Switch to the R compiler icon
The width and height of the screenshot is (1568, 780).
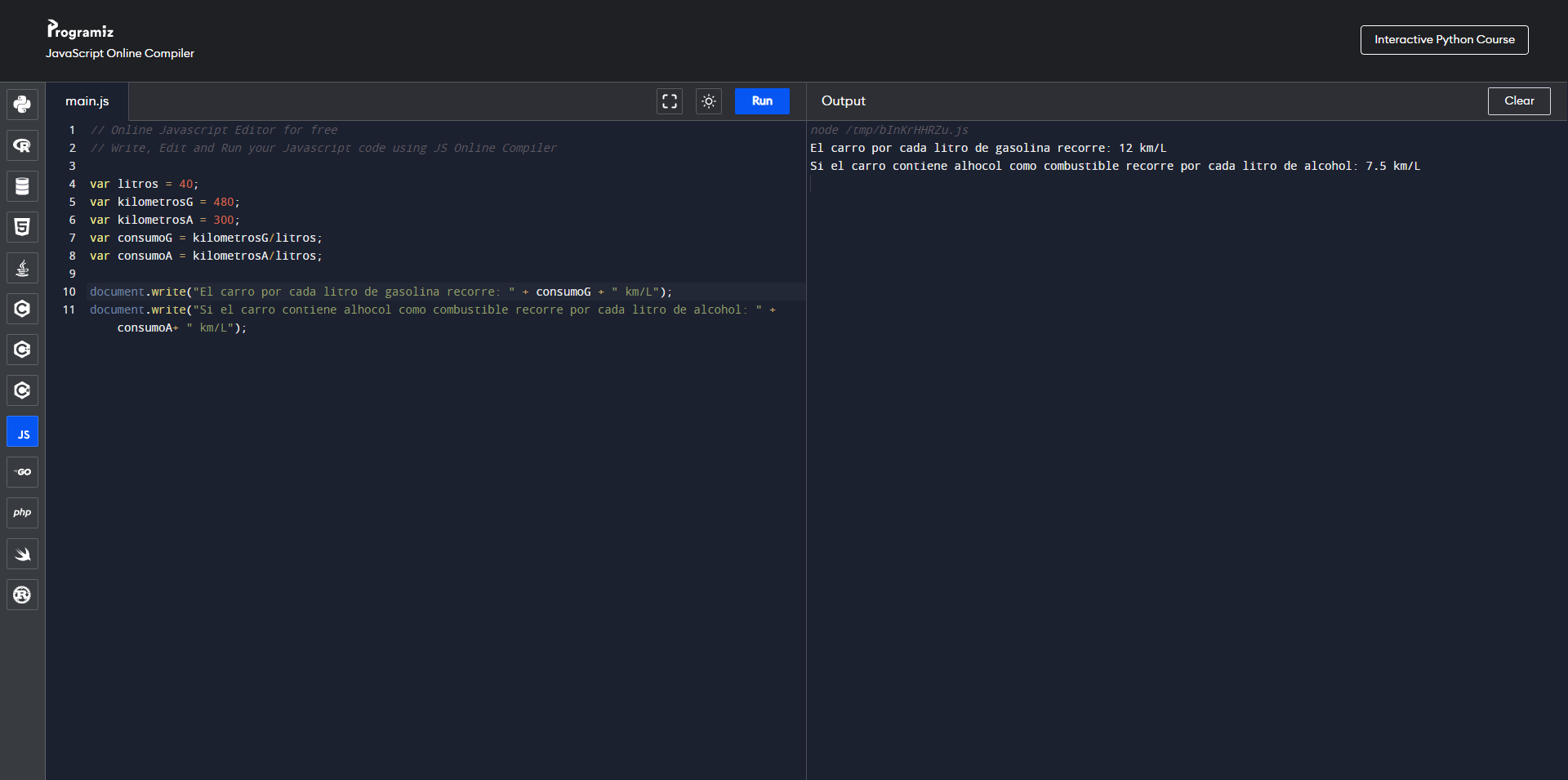[x=22, y=145]
